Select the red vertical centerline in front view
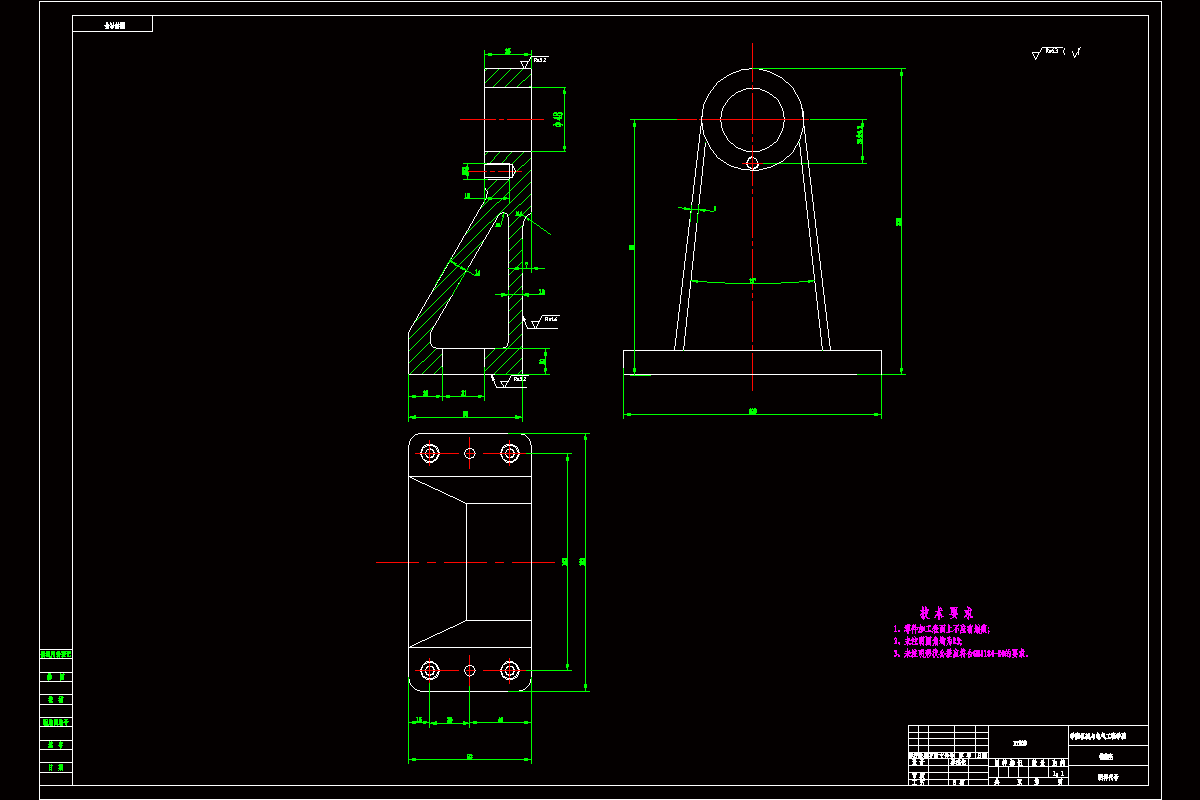1200x800 pixels. coord(752,216)
